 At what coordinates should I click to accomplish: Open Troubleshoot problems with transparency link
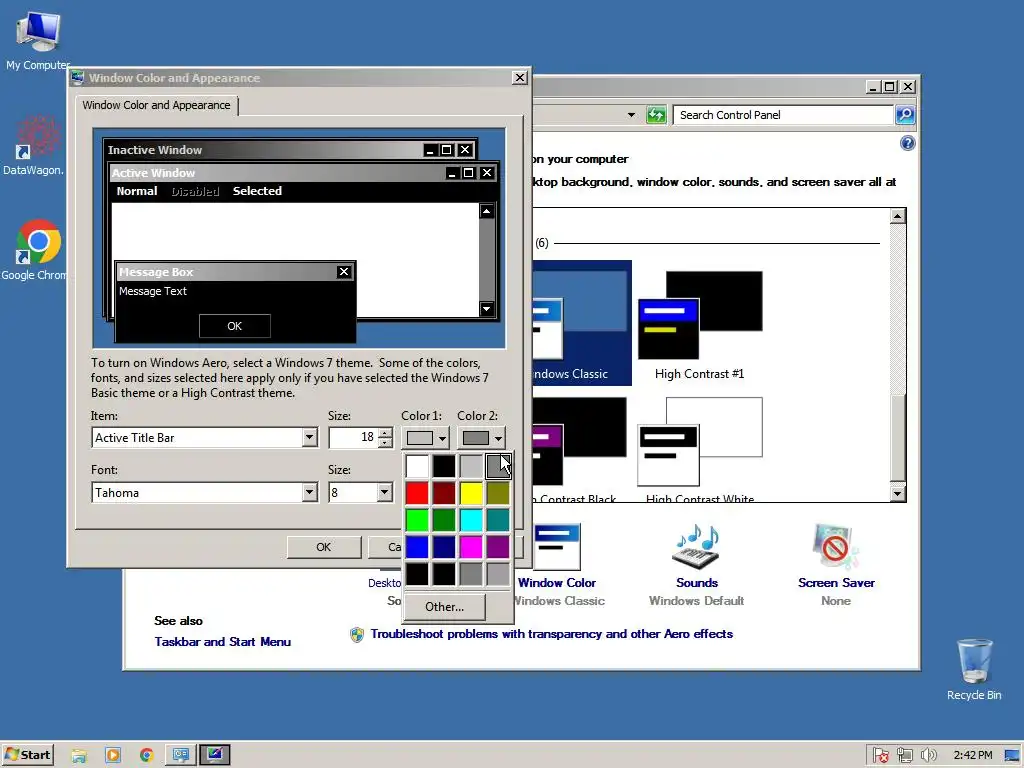click(x=551, y=634)
